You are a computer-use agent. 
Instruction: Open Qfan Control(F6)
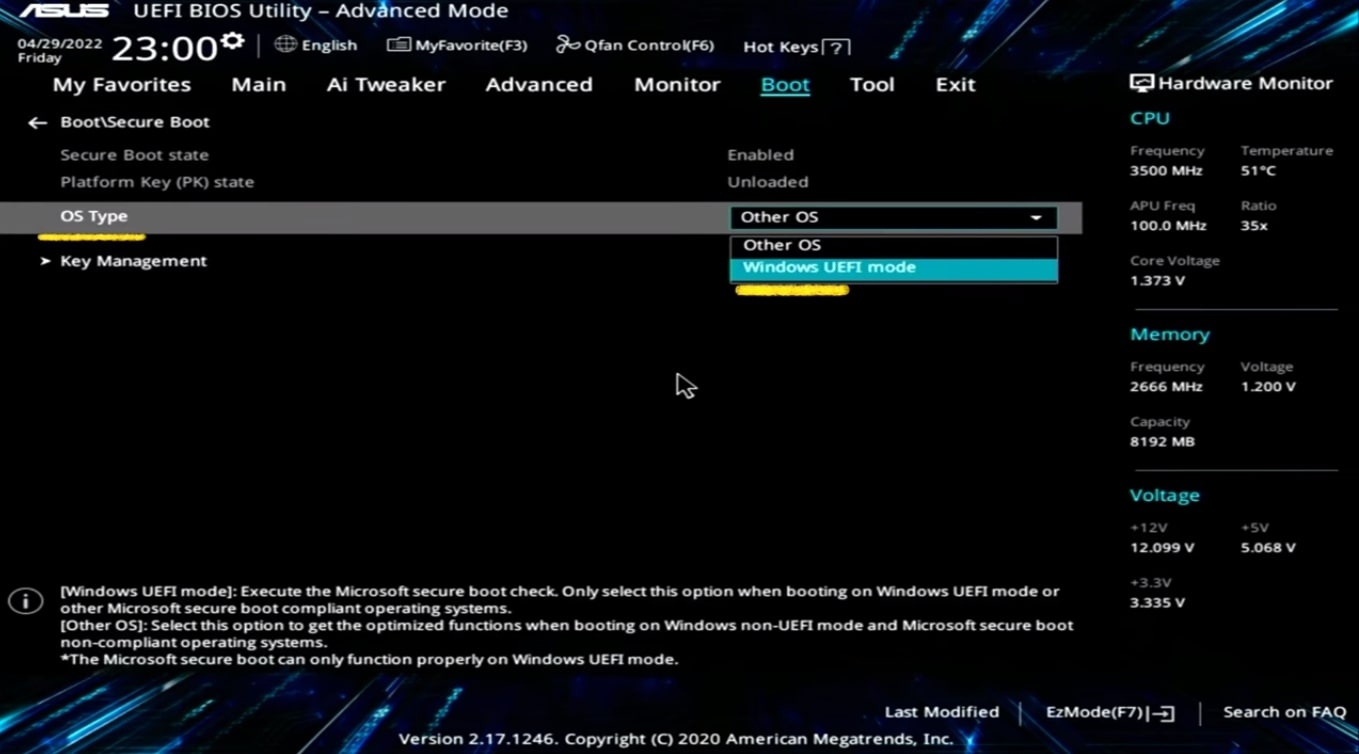[x=635, y=45]
